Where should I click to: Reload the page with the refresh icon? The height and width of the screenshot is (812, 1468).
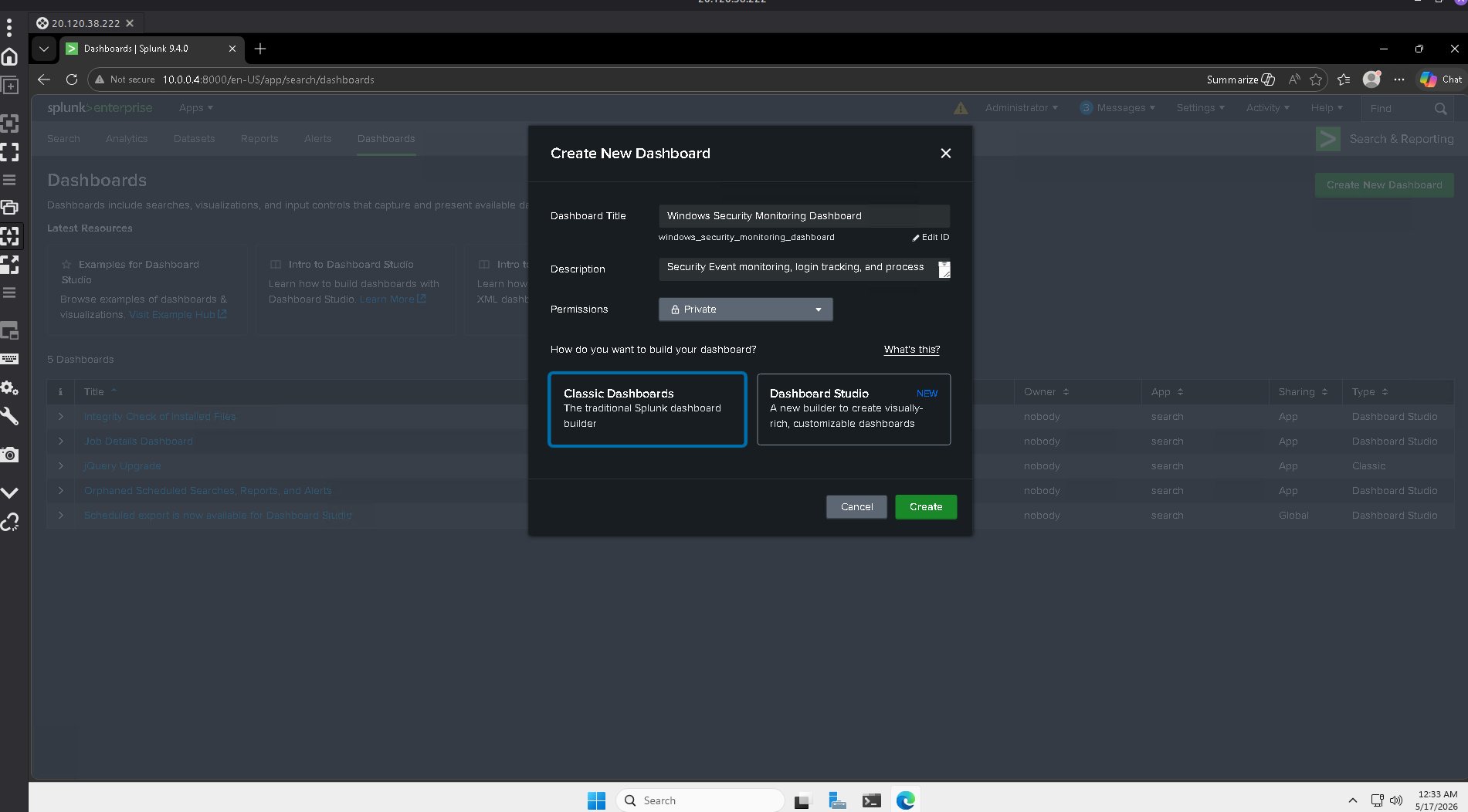[x=72, y=80]
